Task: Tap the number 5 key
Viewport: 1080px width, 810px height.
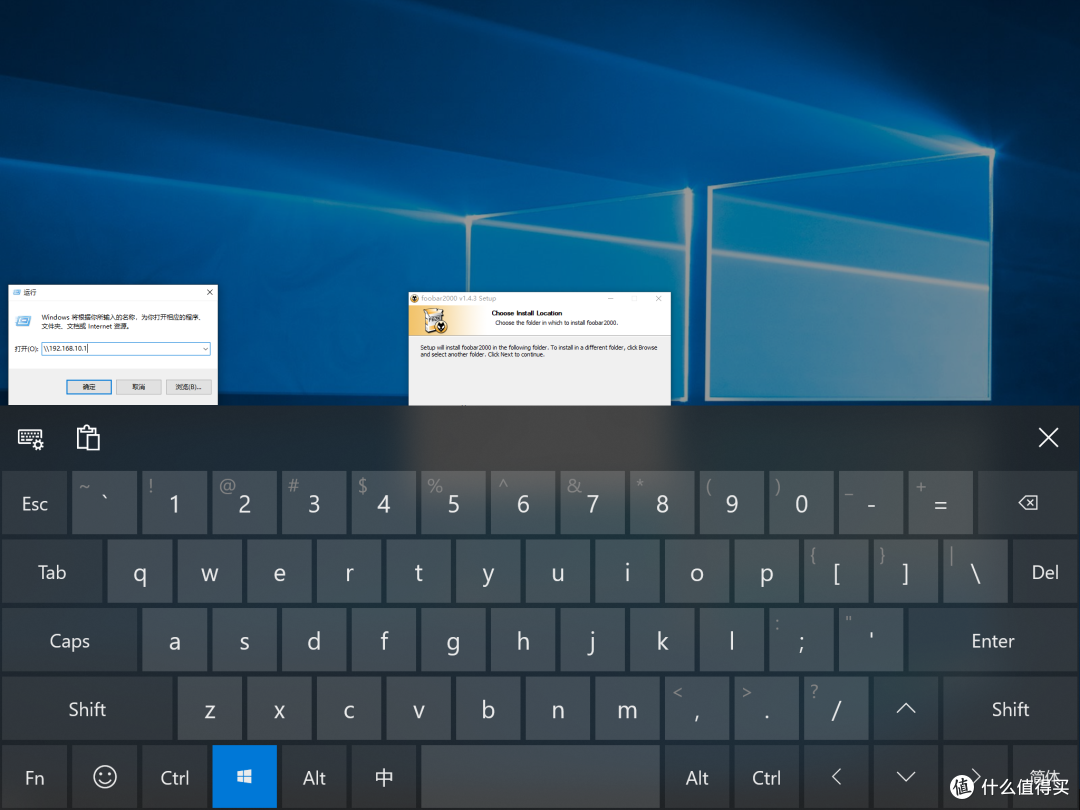Action: (453, 503)
